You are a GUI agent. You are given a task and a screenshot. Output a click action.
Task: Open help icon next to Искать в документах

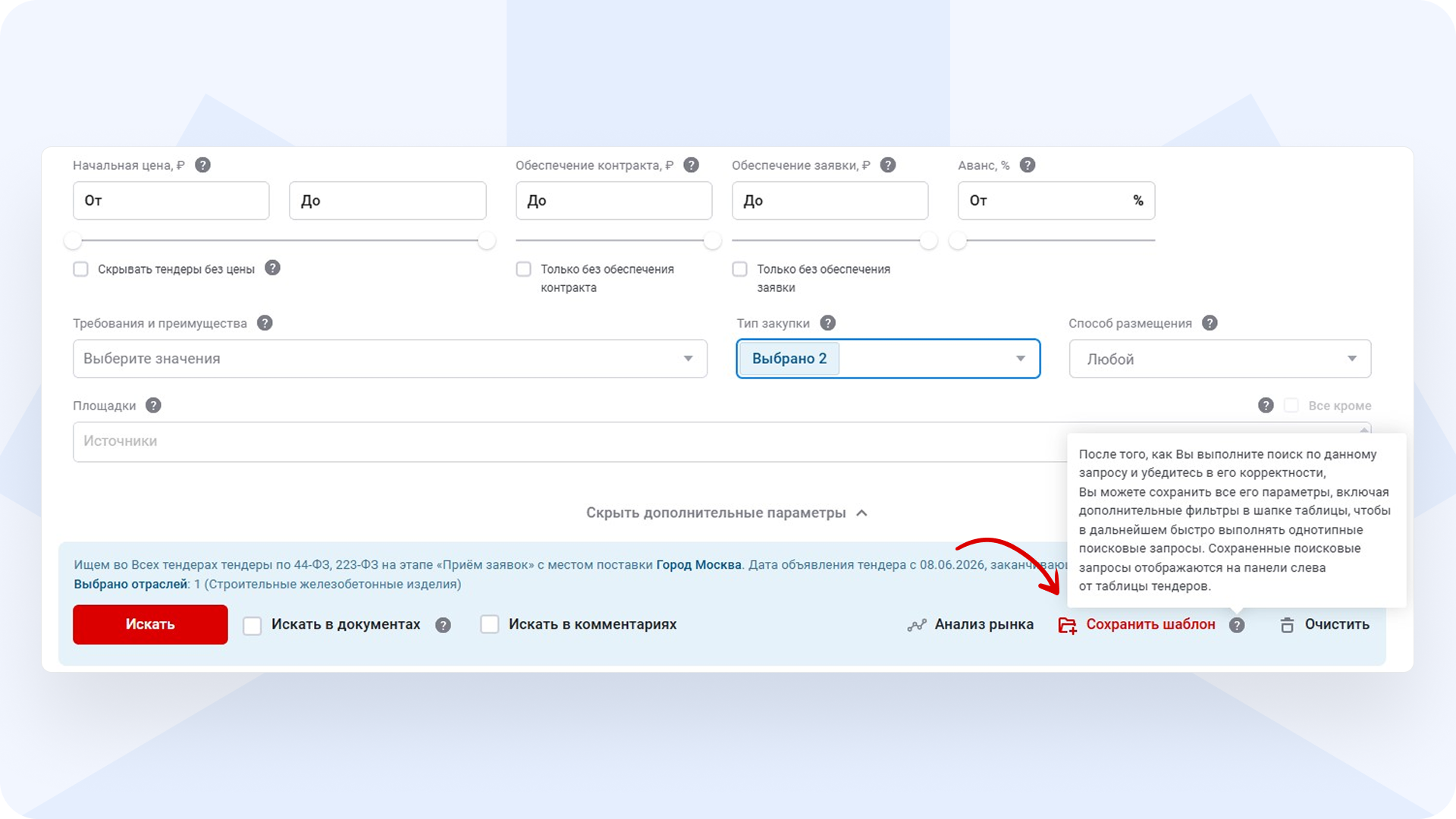tap(444, 626)
